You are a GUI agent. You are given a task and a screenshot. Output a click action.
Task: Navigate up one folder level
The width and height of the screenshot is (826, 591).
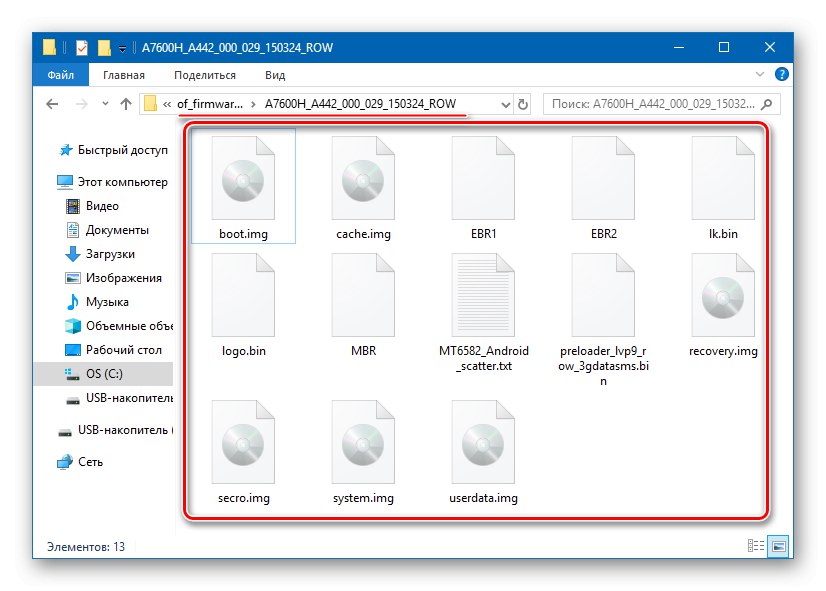(x=124, y=103)
